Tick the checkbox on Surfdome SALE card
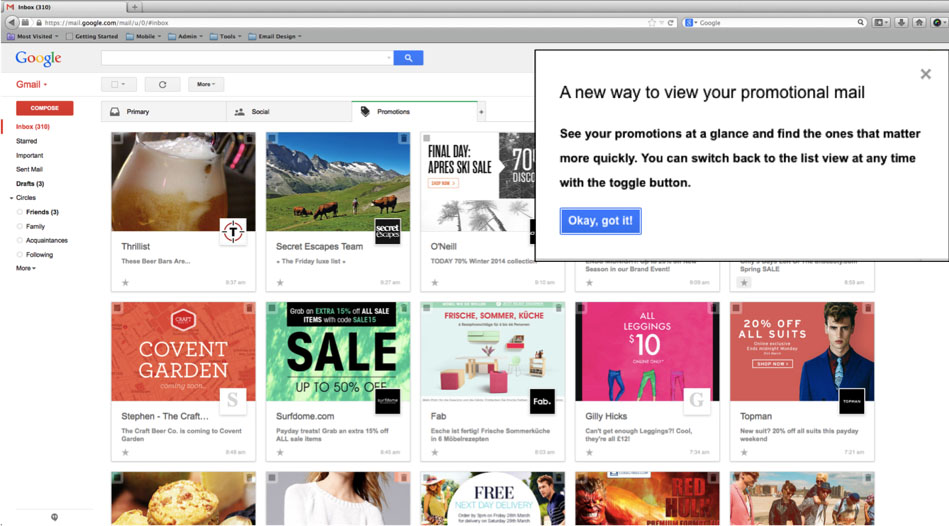949x526 pixels. pos(272,309)
